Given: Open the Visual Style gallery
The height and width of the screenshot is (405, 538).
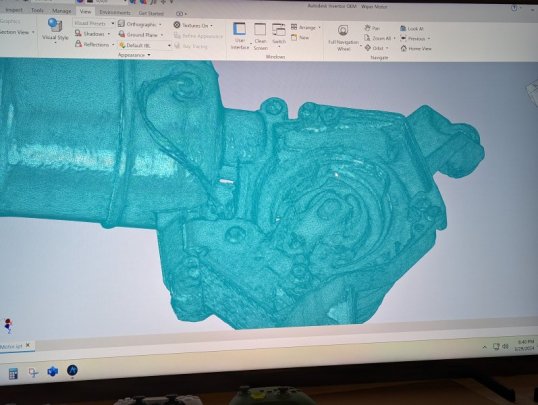Looking at the screenshot, I should 55,31.
